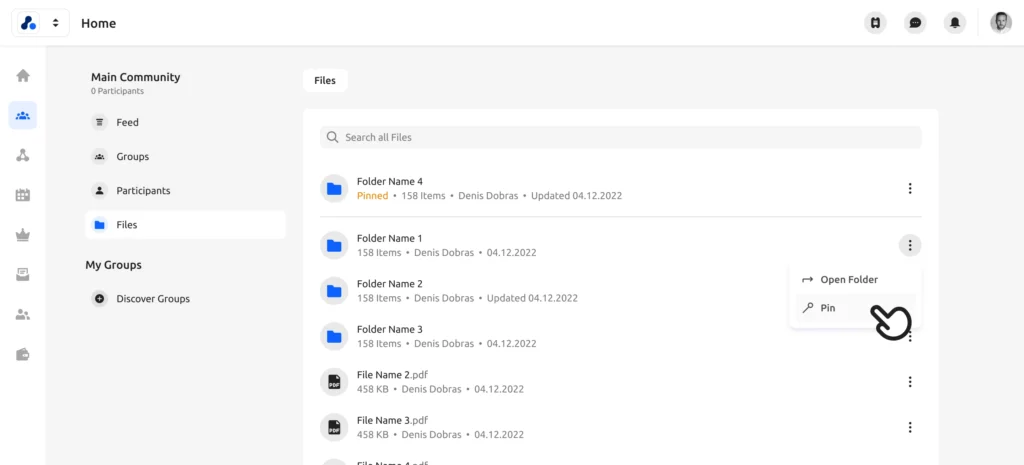1024x465 pixels.
Task: Open the wallet icon in sidebar
Action: click(x=23, y=355)
